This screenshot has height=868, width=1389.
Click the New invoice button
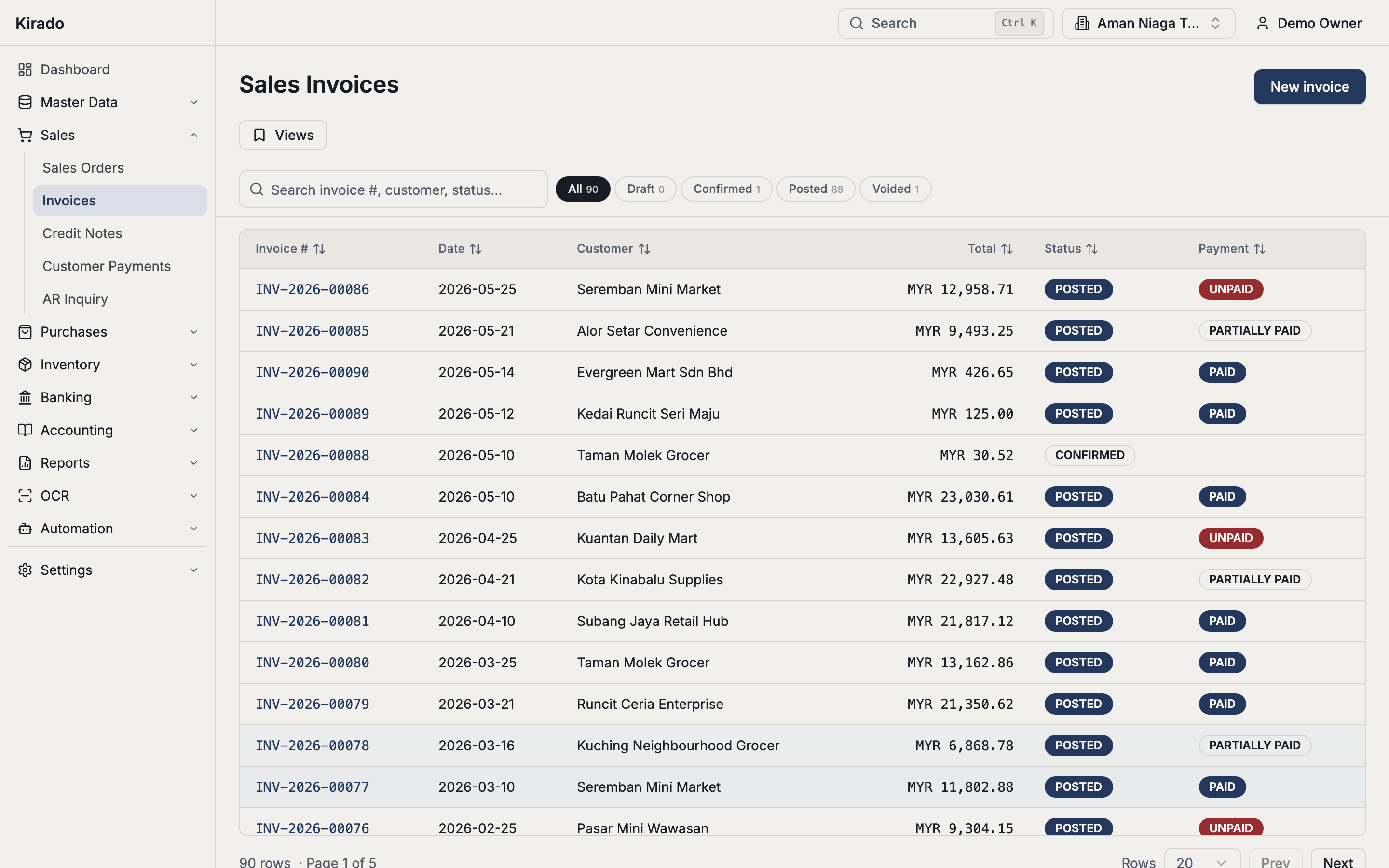click(1309, 87)
